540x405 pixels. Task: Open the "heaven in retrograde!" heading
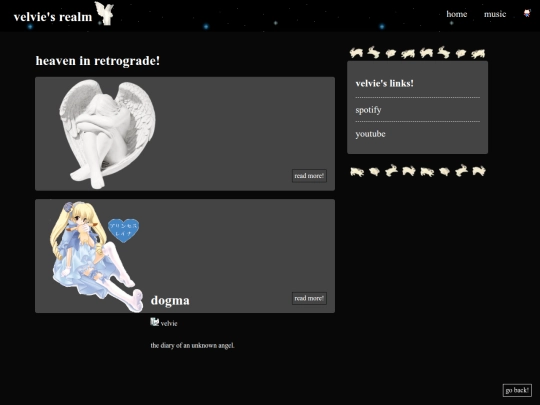click(x=98, y=61)
